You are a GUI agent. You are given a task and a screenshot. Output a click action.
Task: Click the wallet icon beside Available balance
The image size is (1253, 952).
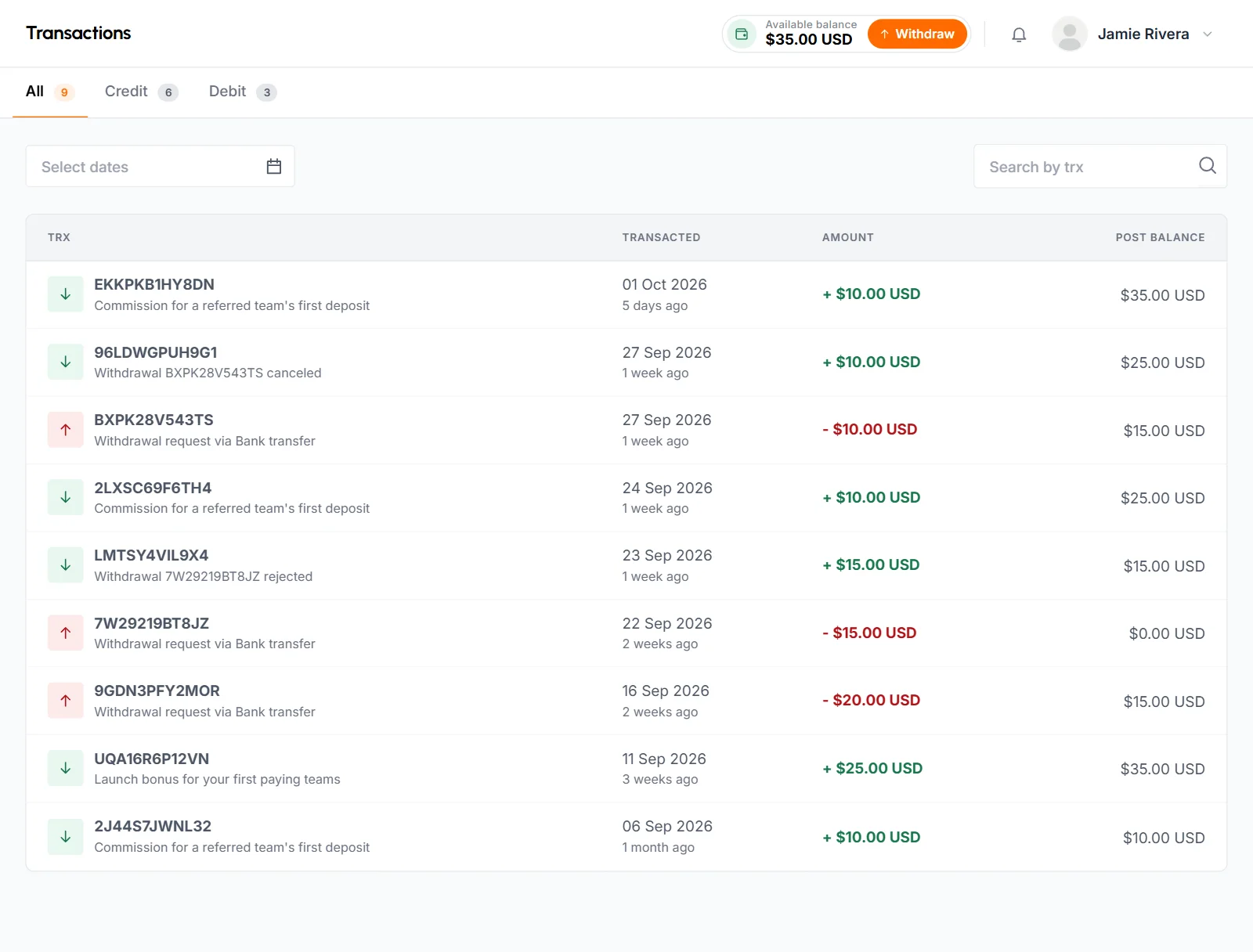741,34
